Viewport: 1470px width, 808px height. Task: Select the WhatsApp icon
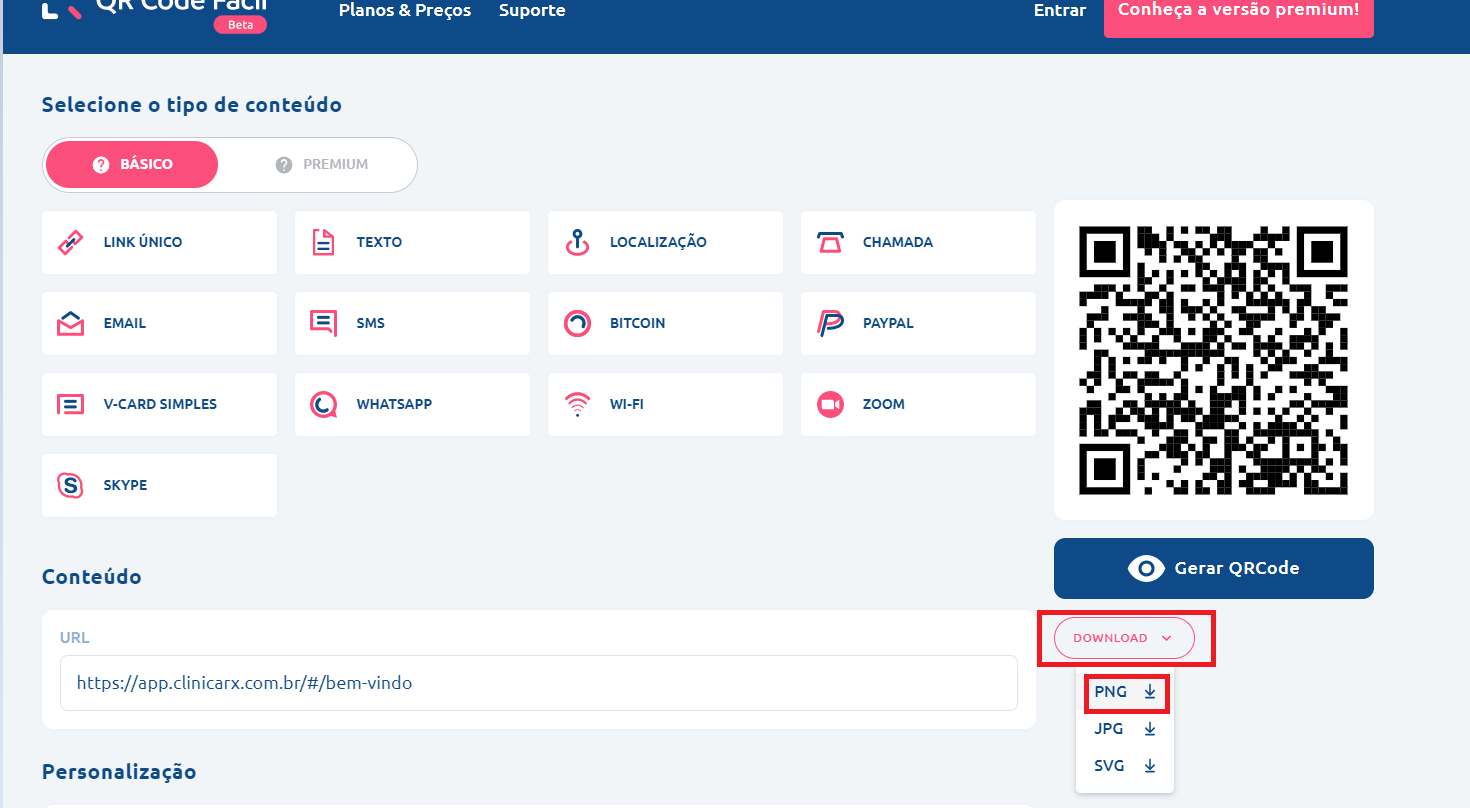pyautogui.click(x=323, y=404)
